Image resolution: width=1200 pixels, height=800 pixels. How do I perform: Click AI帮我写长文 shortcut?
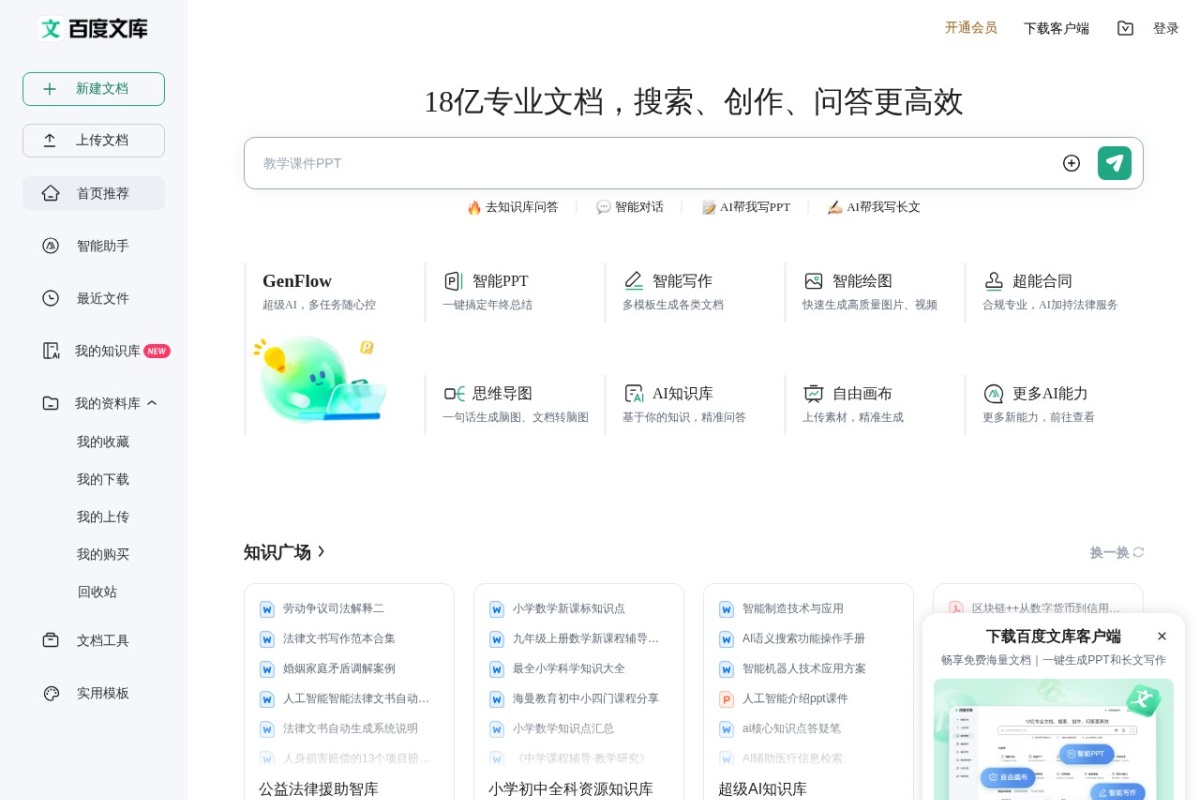pos(874,207)
